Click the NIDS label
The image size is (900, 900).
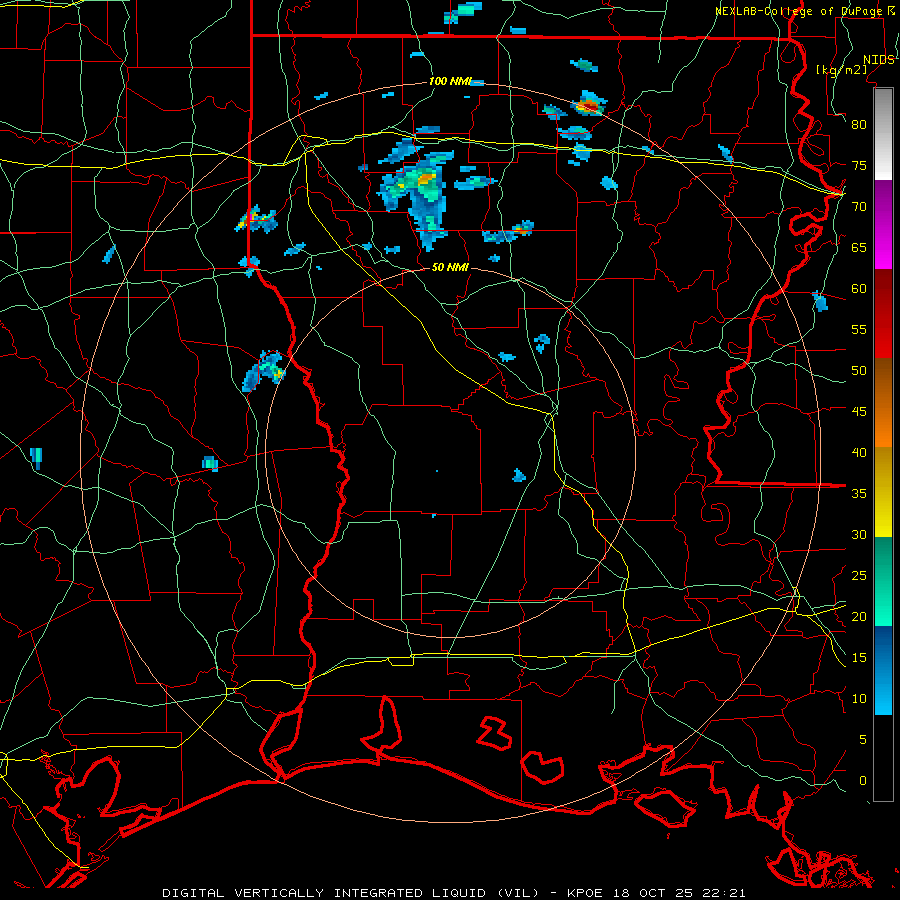pos(878,60)
